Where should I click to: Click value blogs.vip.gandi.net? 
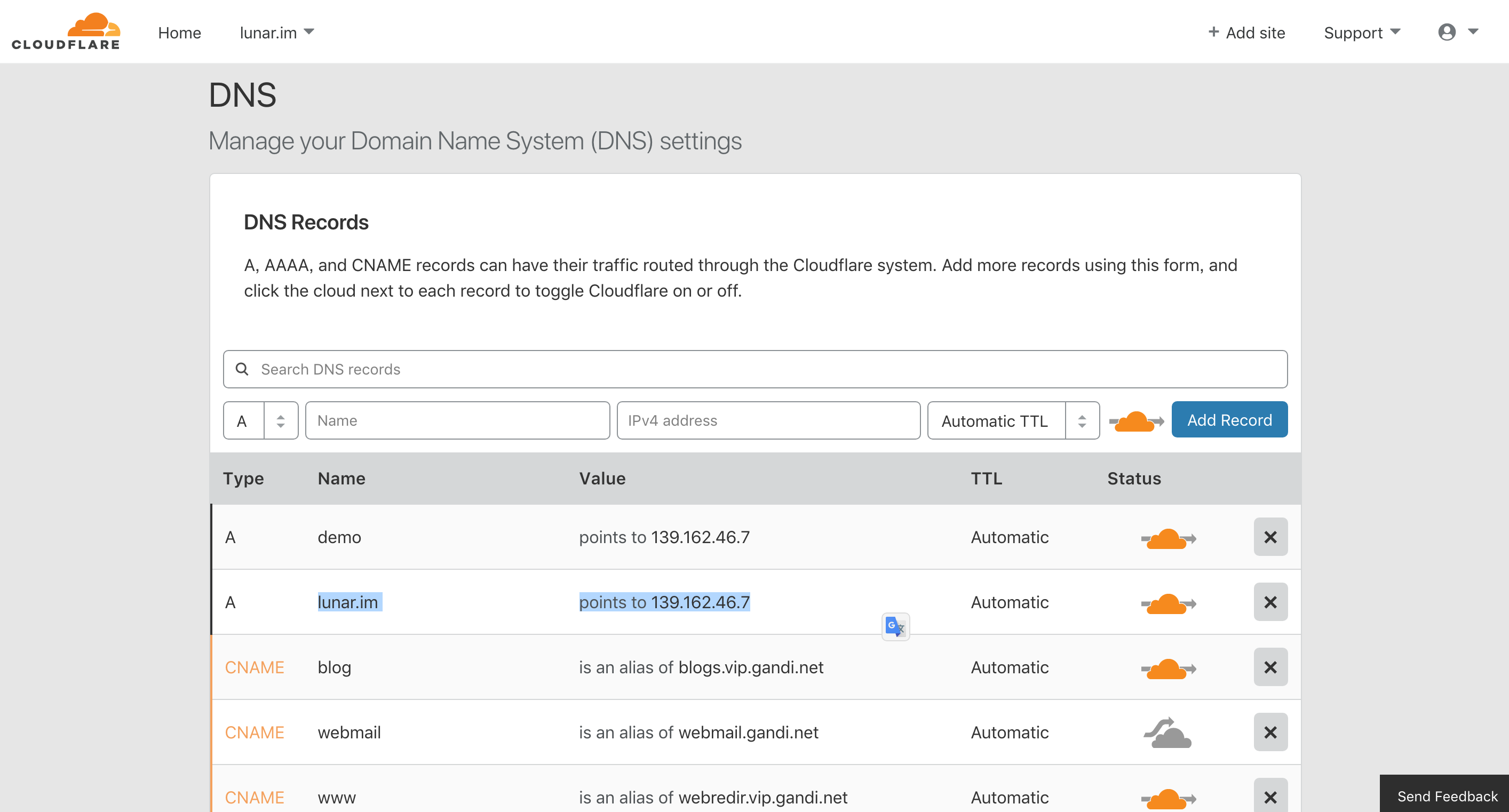point(751,667)
